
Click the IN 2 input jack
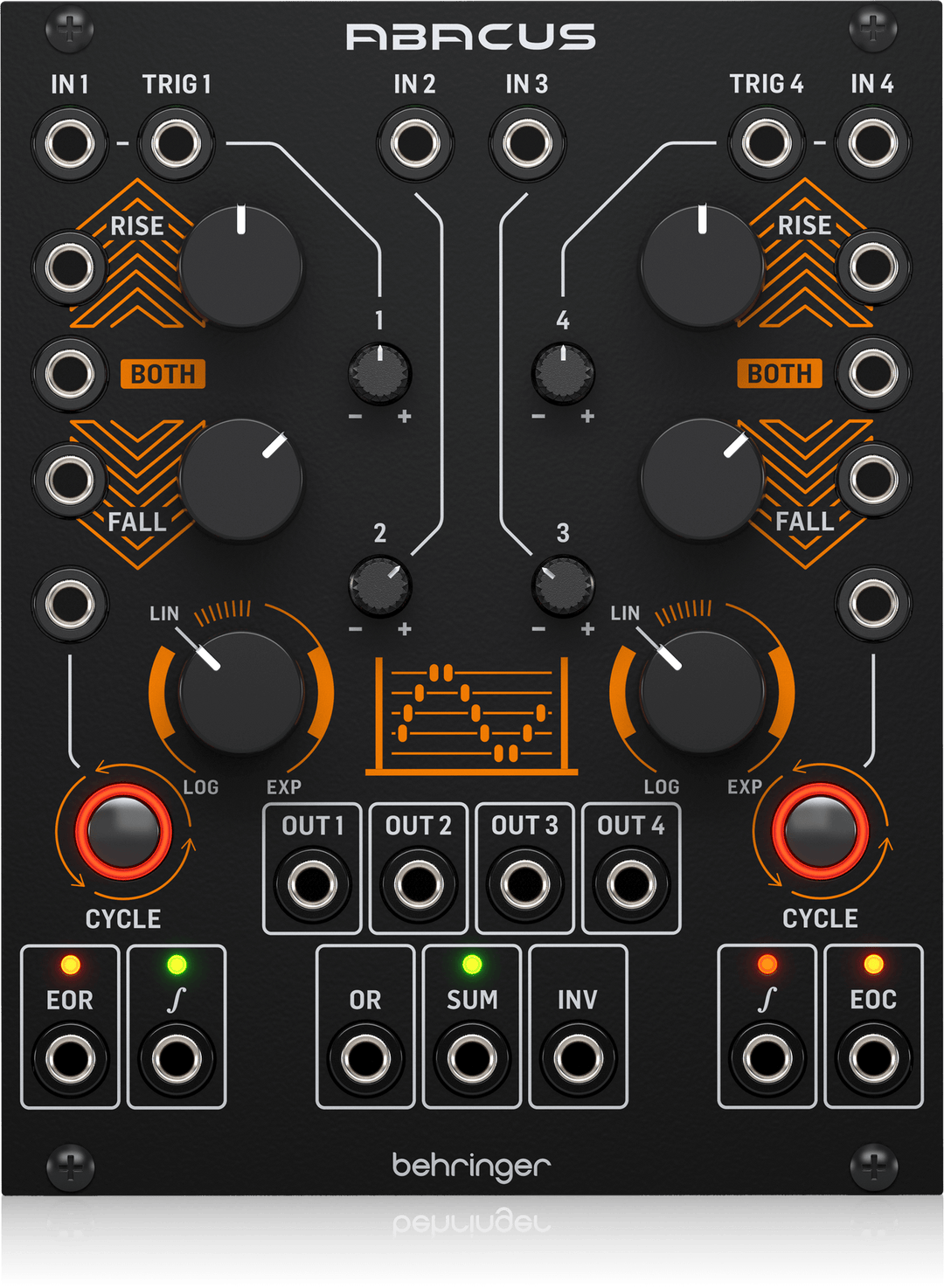click(415, 142)
